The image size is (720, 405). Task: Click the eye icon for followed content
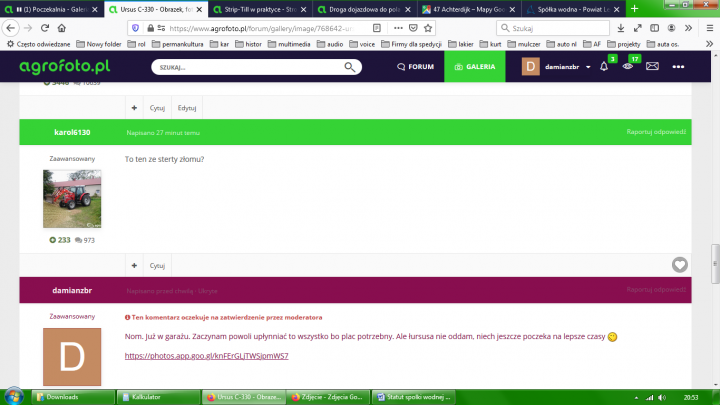[x=628, y=67]
